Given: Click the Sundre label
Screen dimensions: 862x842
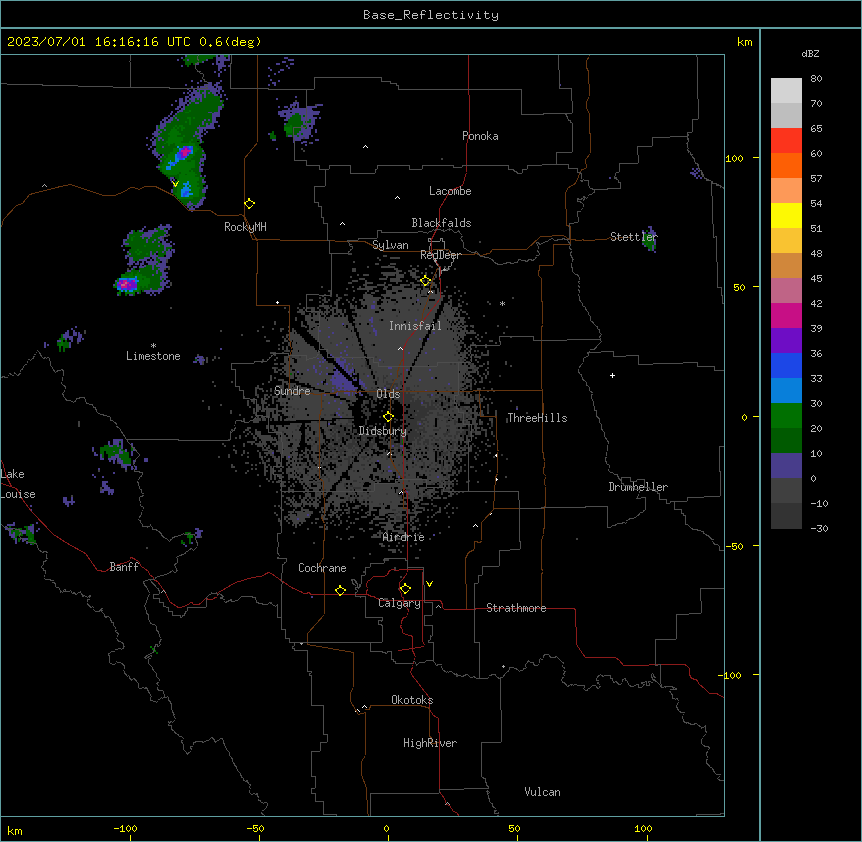Looking at the screenshot, I should pos(292,391).
